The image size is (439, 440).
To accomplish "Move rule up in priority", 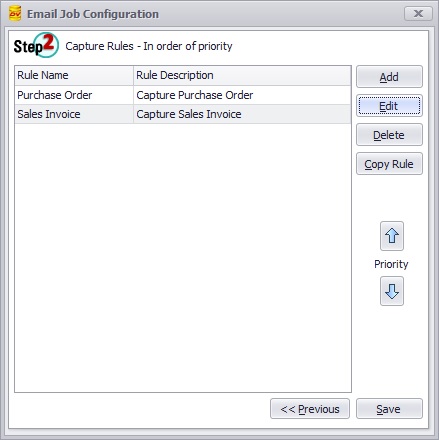I will tap(392, 236).
